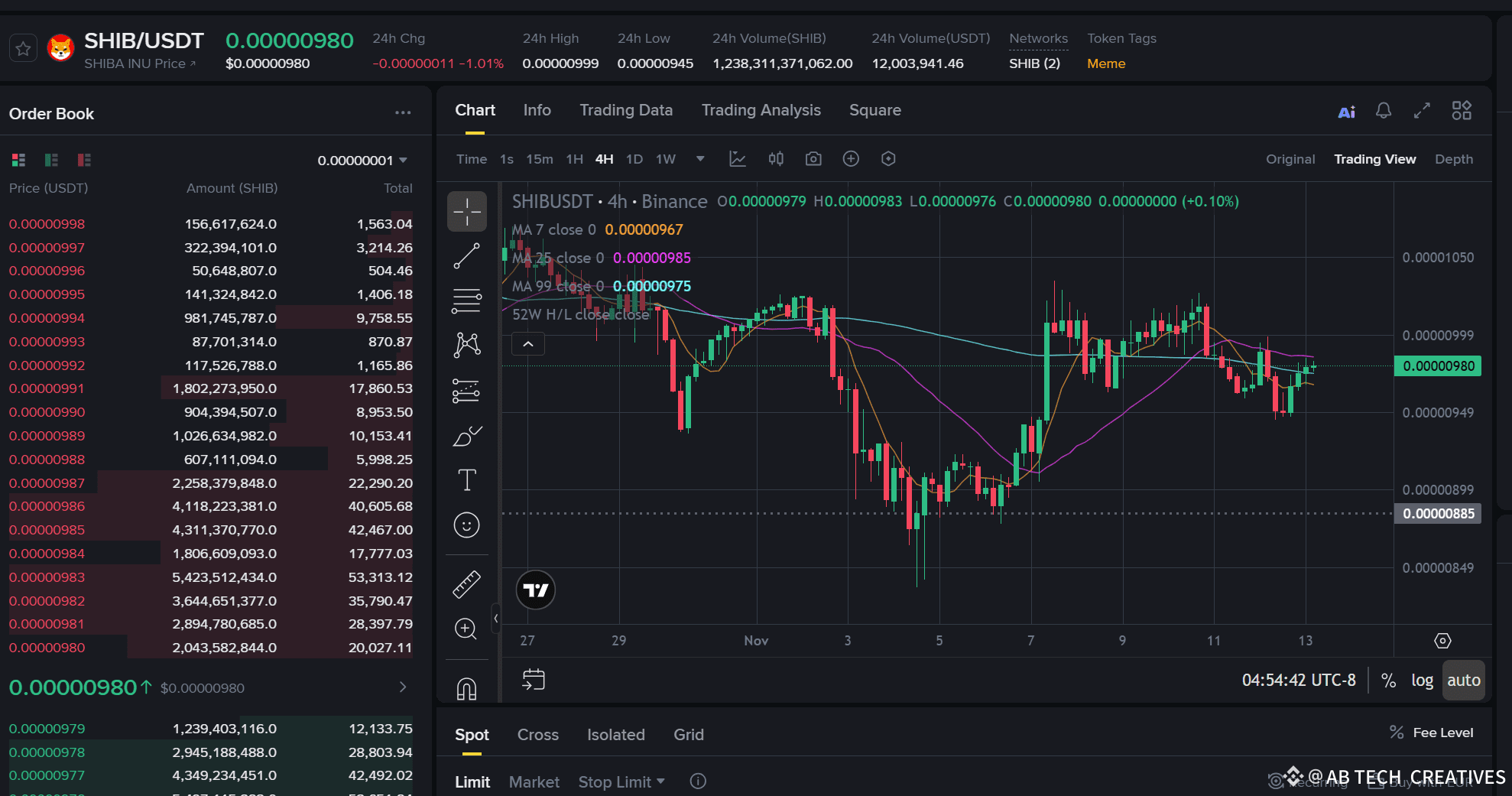Screen dimensions: 1512x796
Task: Switch to the Trading Data tab
Action: tap(626, 110)
